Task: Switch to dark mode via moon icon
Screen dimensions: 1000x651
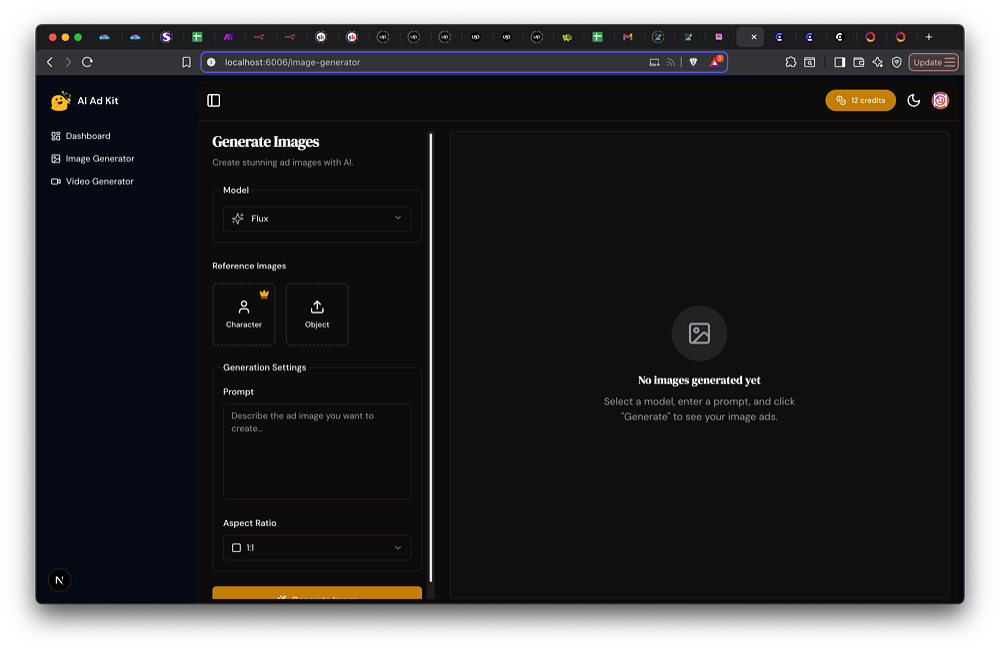Action: click(x=913, y=100)
